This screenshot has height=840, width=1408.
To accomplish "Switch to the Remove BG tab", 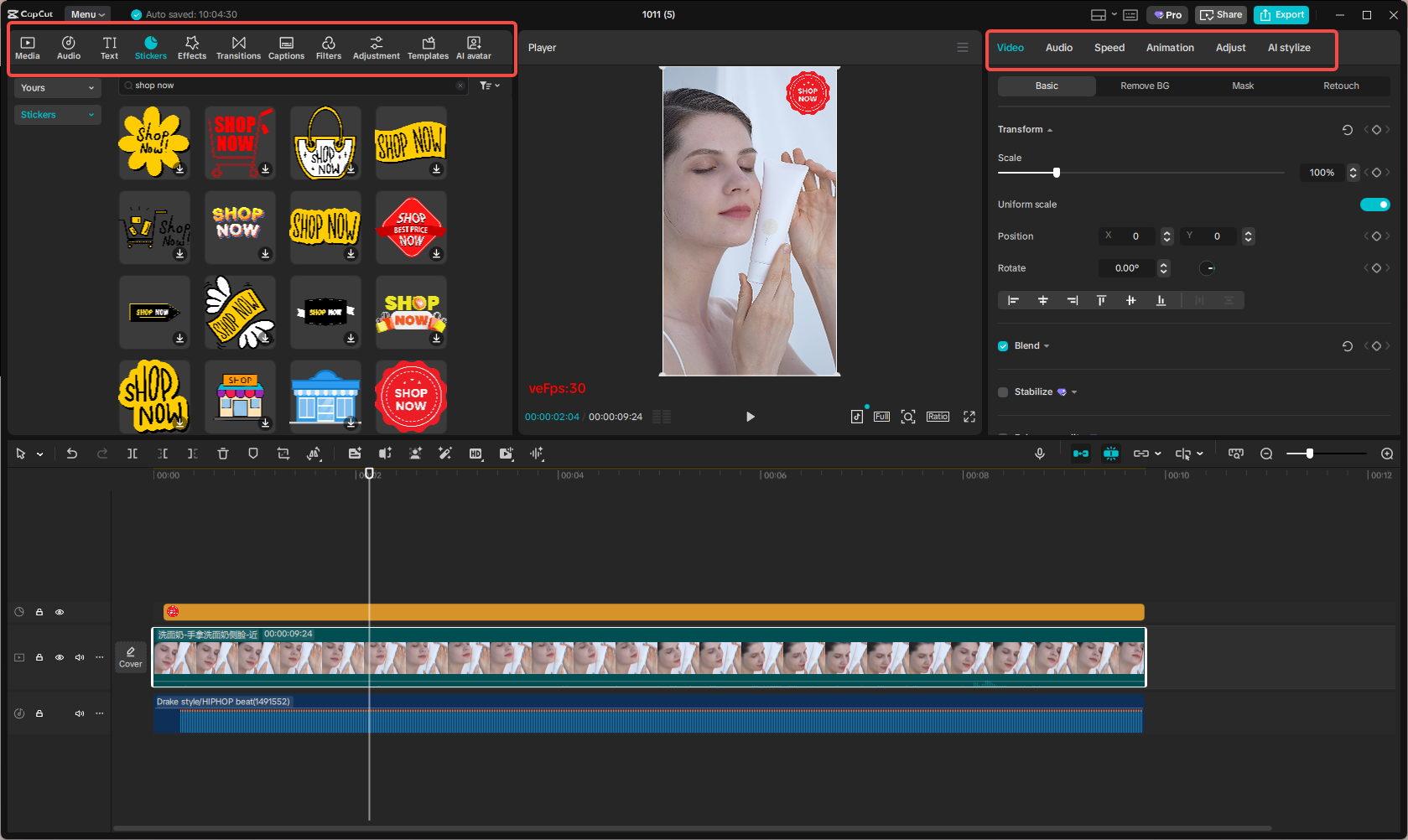I will click(1144, 86).
